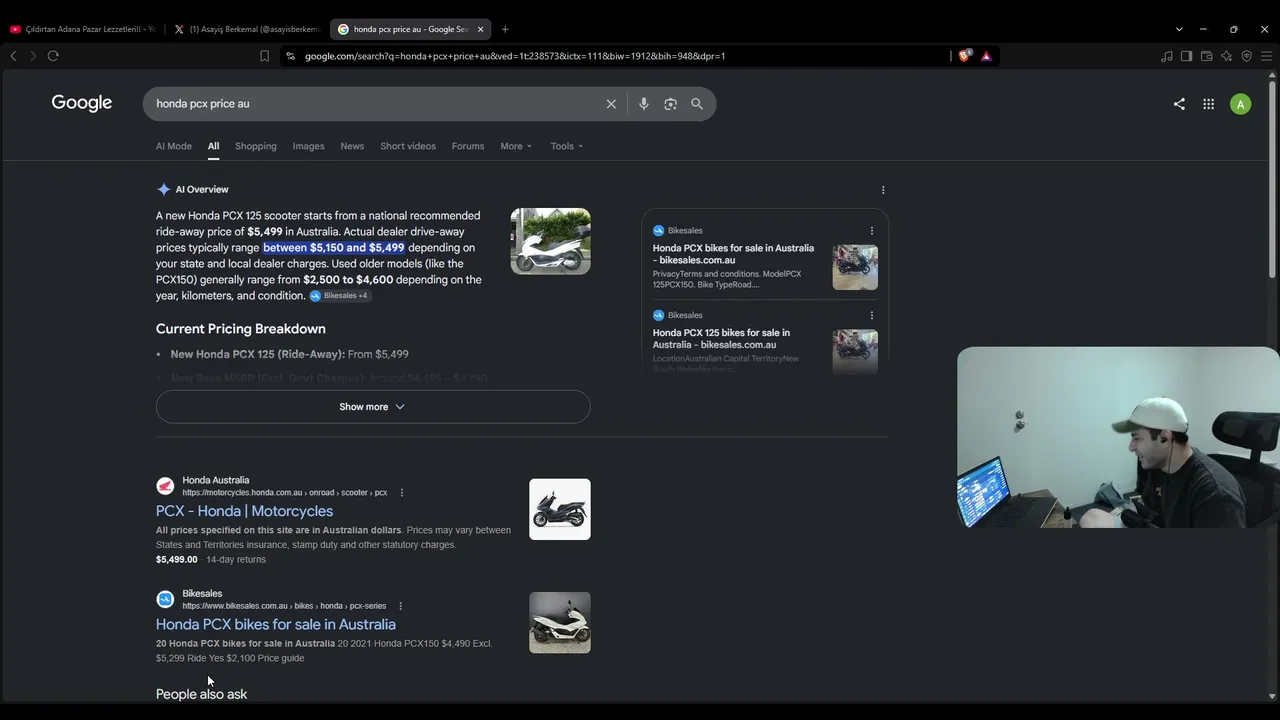Image resolution: width=1280 pixels, height=720 pixels.
Task: Go back to the previous page
Action: coord(13,56)
